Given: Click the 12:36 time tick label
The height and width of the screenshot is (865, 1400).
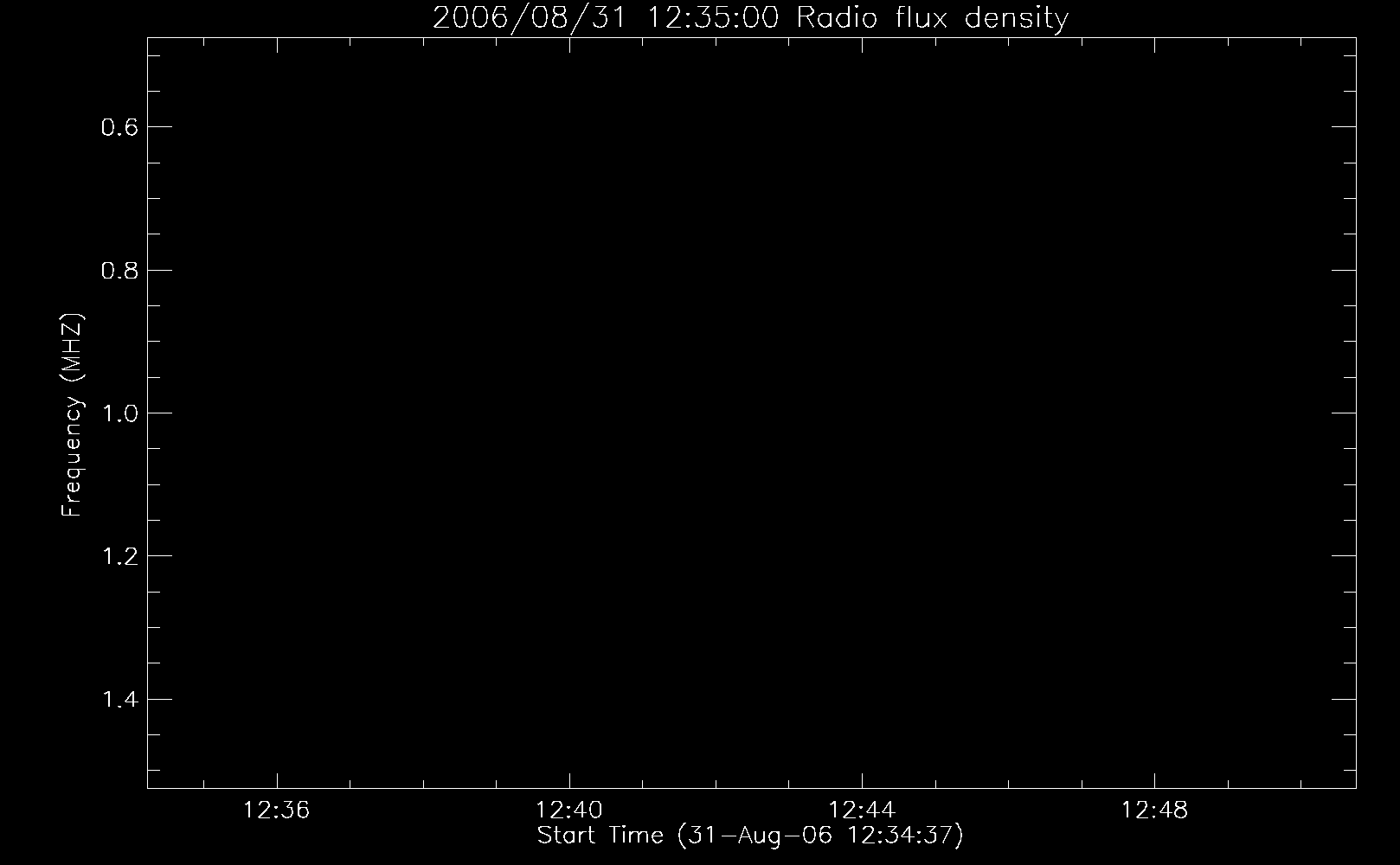Looking at the screenshot, I should (277, 811).
